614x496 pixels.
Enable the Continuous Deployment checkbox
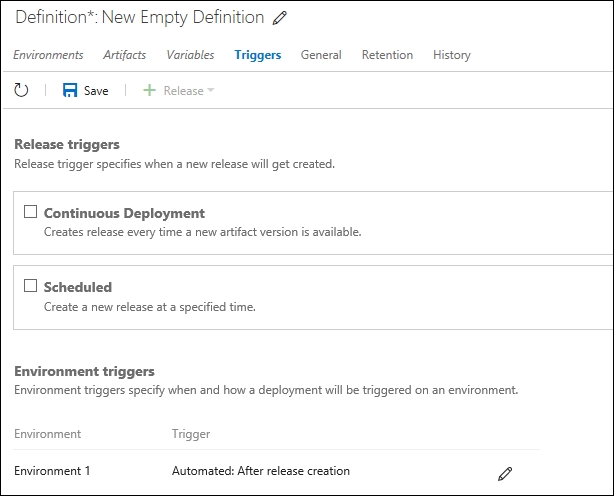click(x=30, y=212)
